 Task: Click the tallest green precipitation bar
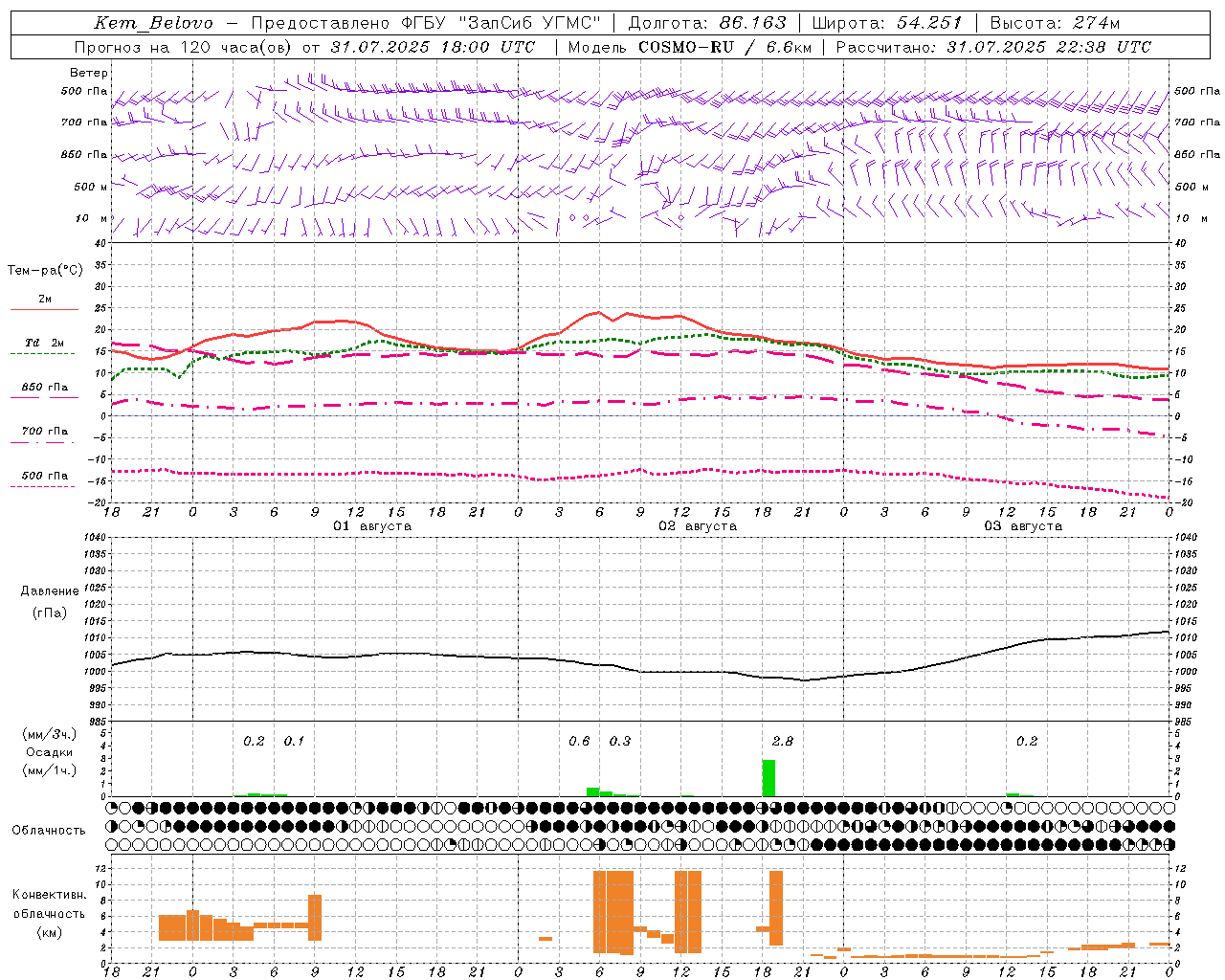[x=768, y=778]
